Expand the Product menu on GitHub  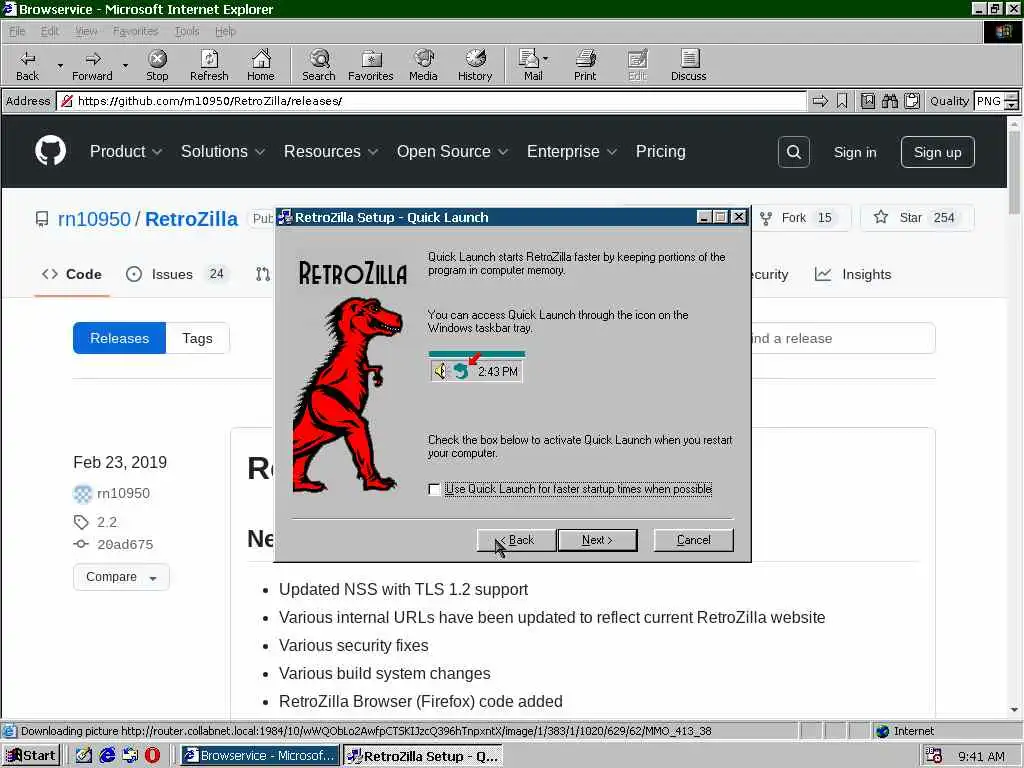pyautogui.click(x=125, y=152)
